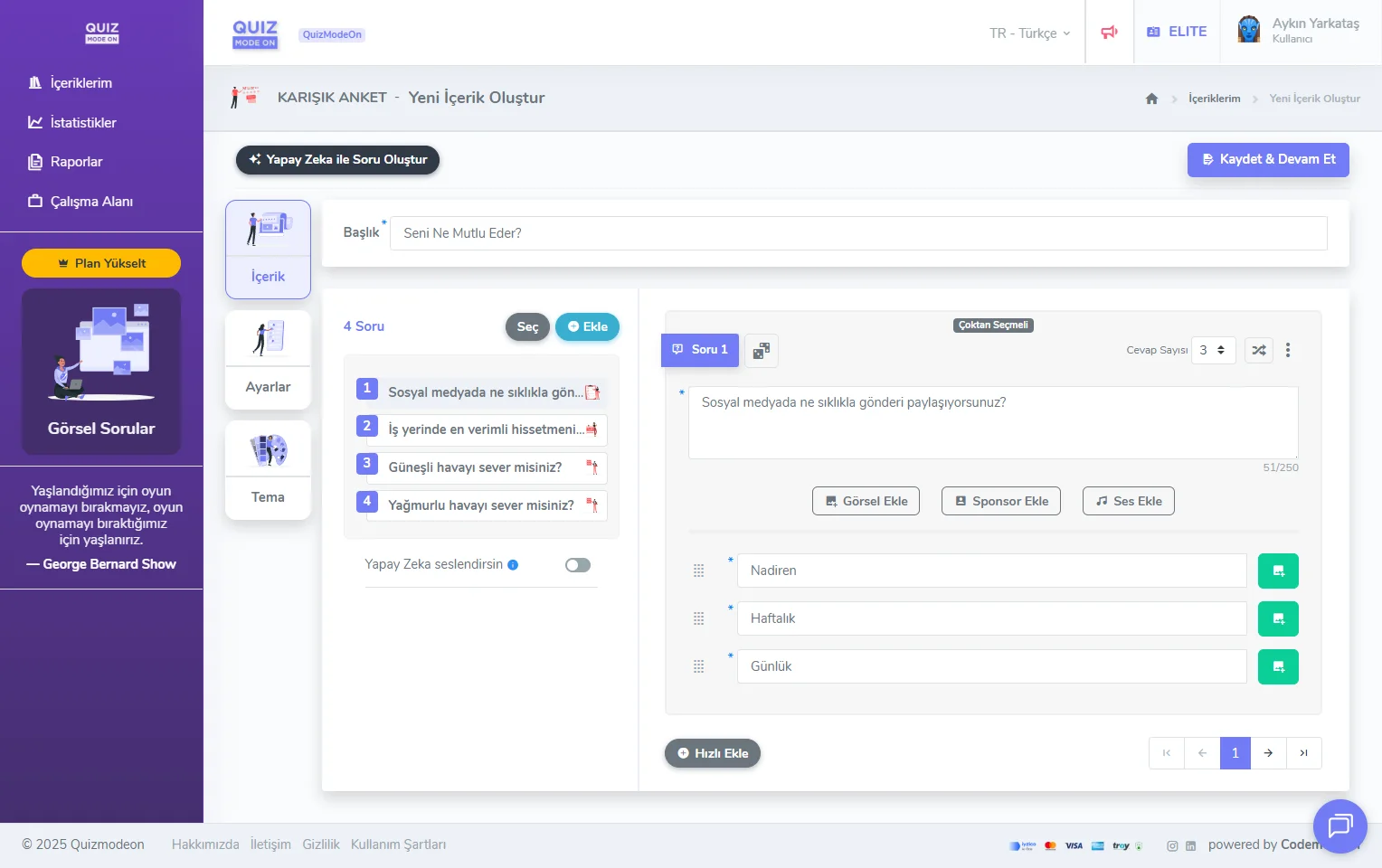Go to the next page arrow
The image size is (1382, 868).
click(x=1268, y=753)
